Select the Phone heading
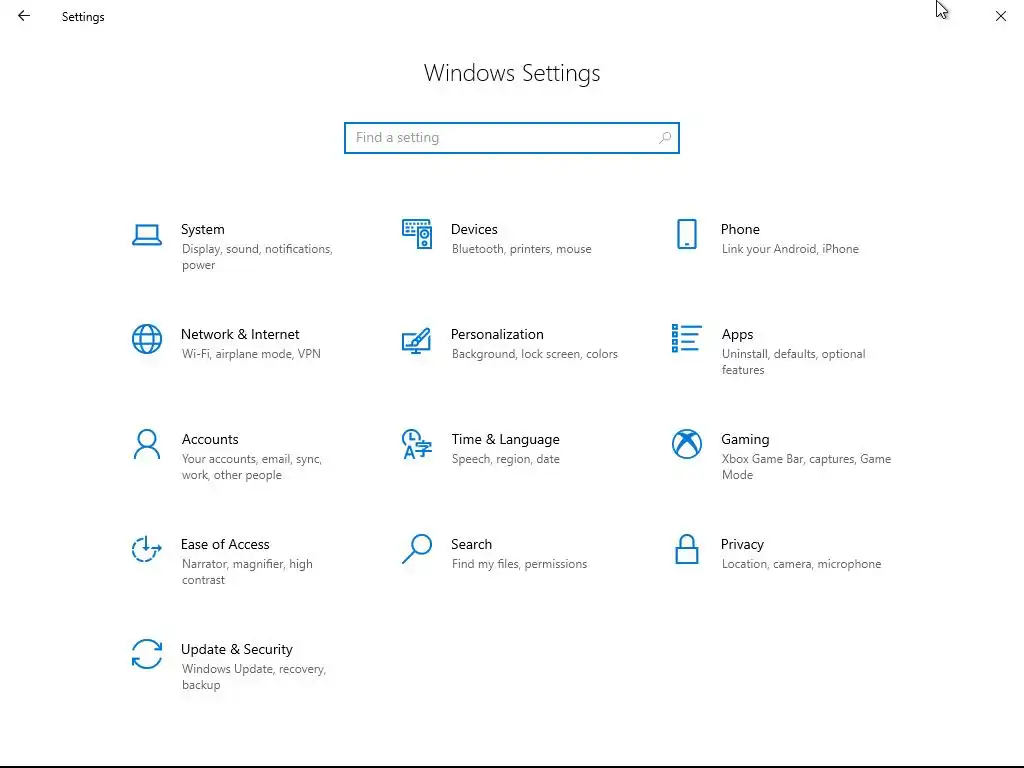 (740, 229)
